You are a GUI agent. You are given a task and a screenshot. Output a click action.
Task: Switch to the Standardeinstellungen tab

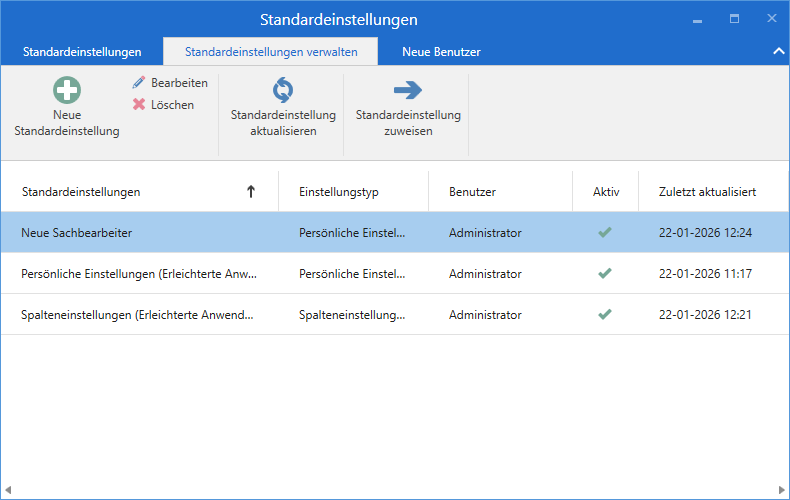(82, 52)
